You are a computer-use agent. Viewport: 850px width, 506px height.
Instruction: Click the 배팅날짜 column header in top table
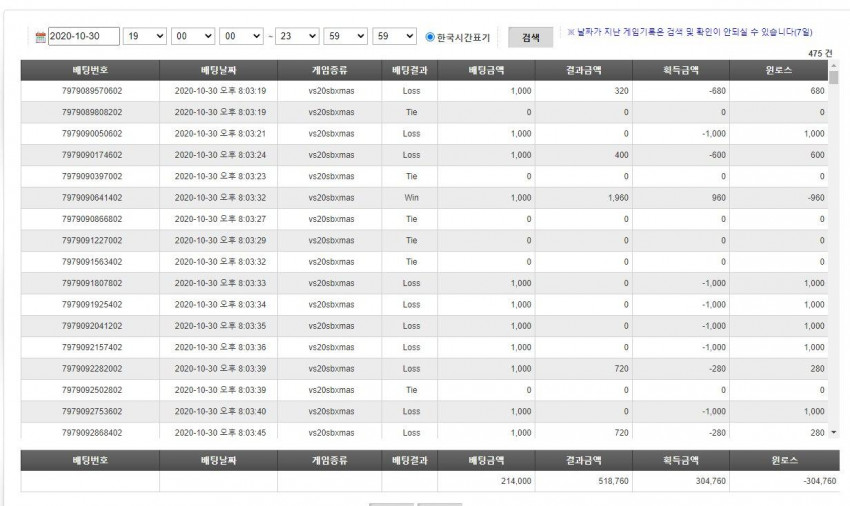pyautogui.click(x=218, y=71)
